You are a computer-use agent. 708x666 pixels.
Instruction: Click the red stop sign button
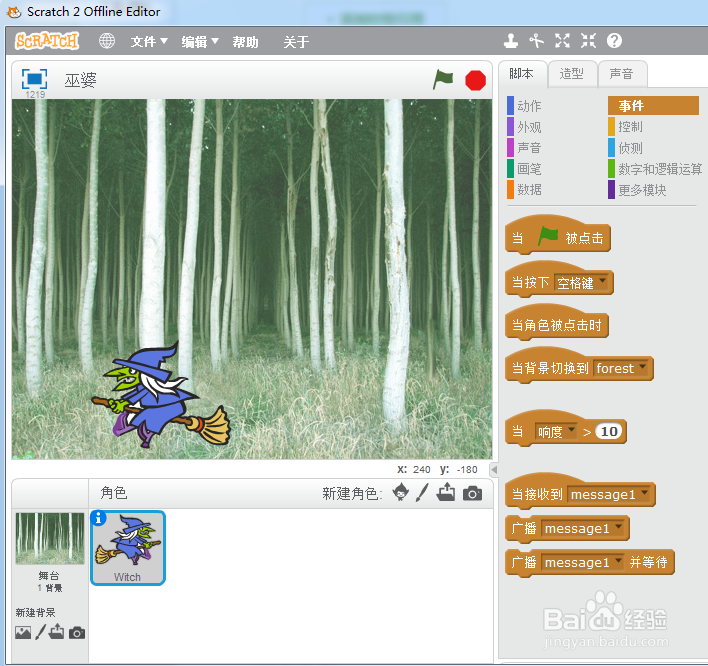click(x=475, y=80)
